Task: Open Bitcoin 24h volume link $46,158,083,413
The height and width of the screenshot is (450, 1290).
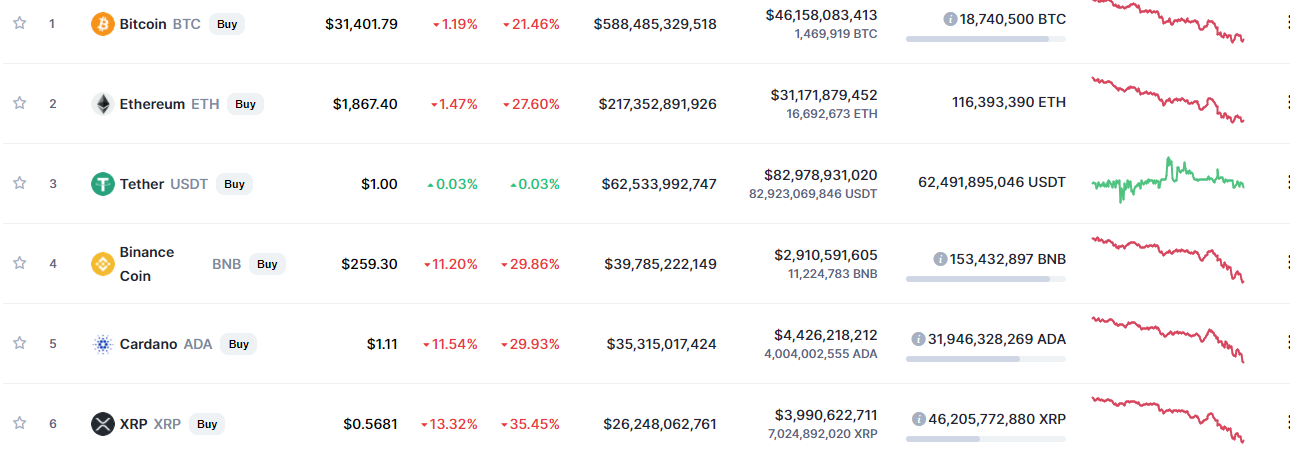Action: pos(821,15)
